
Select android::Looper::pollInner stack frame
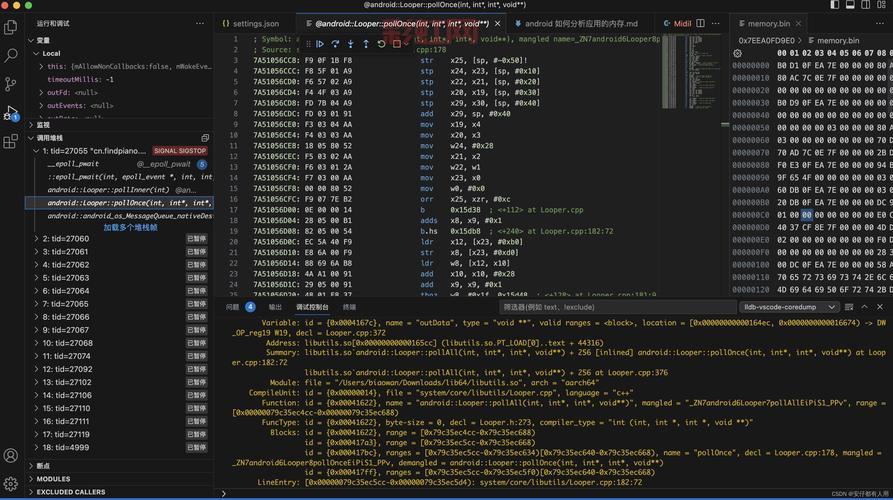tap(120, 190)
